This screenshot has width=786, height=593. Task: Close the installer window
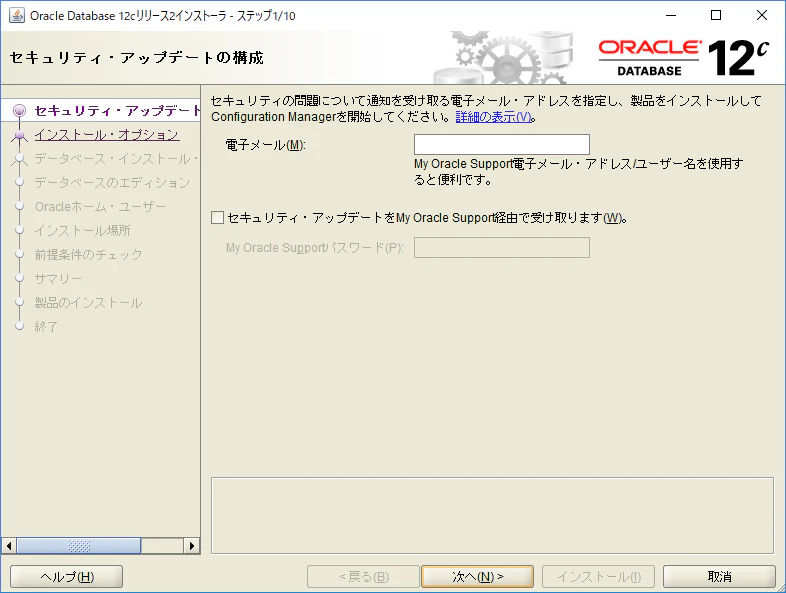point(761,16)
